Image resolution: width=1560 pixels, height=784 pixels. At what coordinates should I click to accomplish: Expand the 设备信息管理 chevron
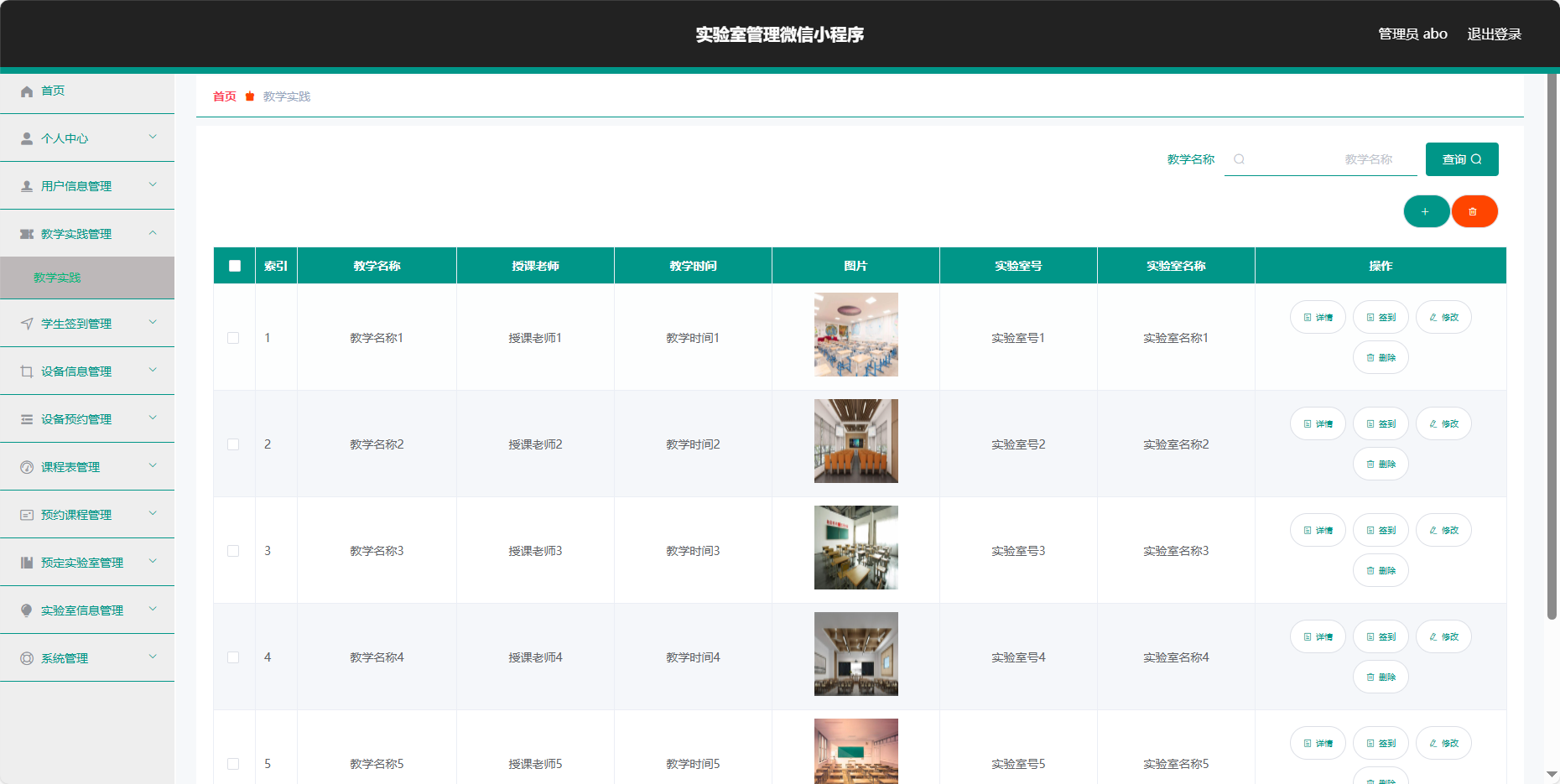click(153, 370)
